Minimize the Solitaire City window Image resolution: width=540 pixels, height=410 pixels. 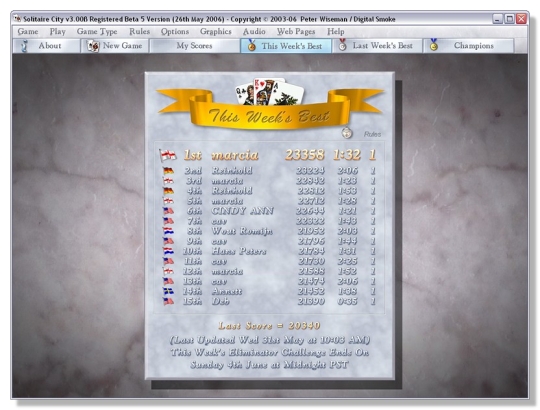(x=497, y=19)
